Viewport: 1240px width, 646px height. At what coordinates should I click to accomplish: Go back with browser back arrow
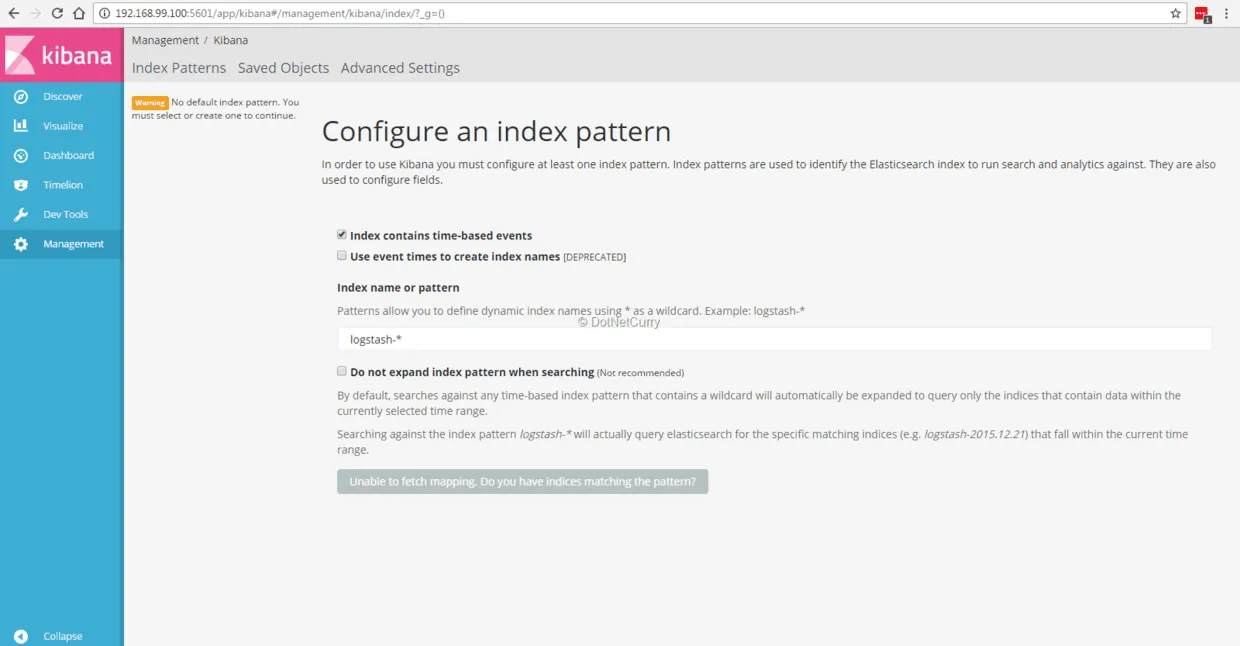[x=14, y=13]
